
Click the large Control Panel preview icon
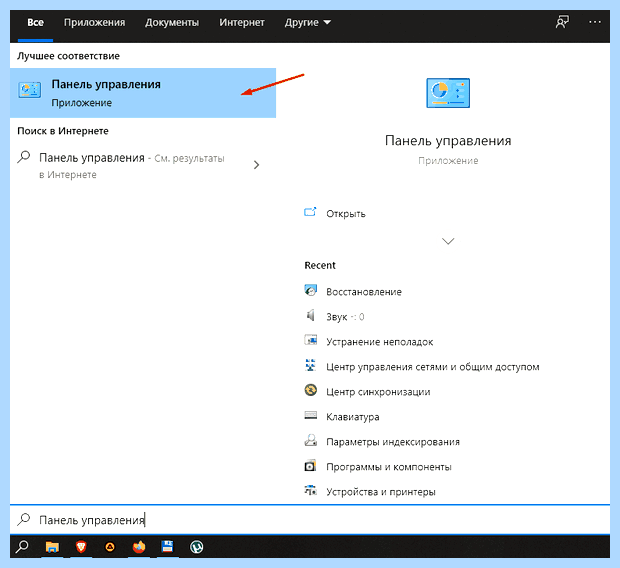coord(448,93)
